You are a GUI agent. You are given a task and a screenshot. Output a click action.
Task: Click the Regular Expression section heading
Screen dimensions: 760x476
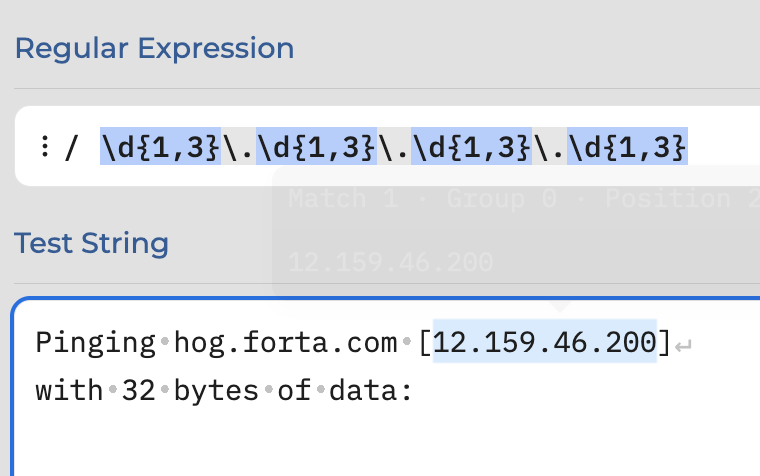(155, 48)
